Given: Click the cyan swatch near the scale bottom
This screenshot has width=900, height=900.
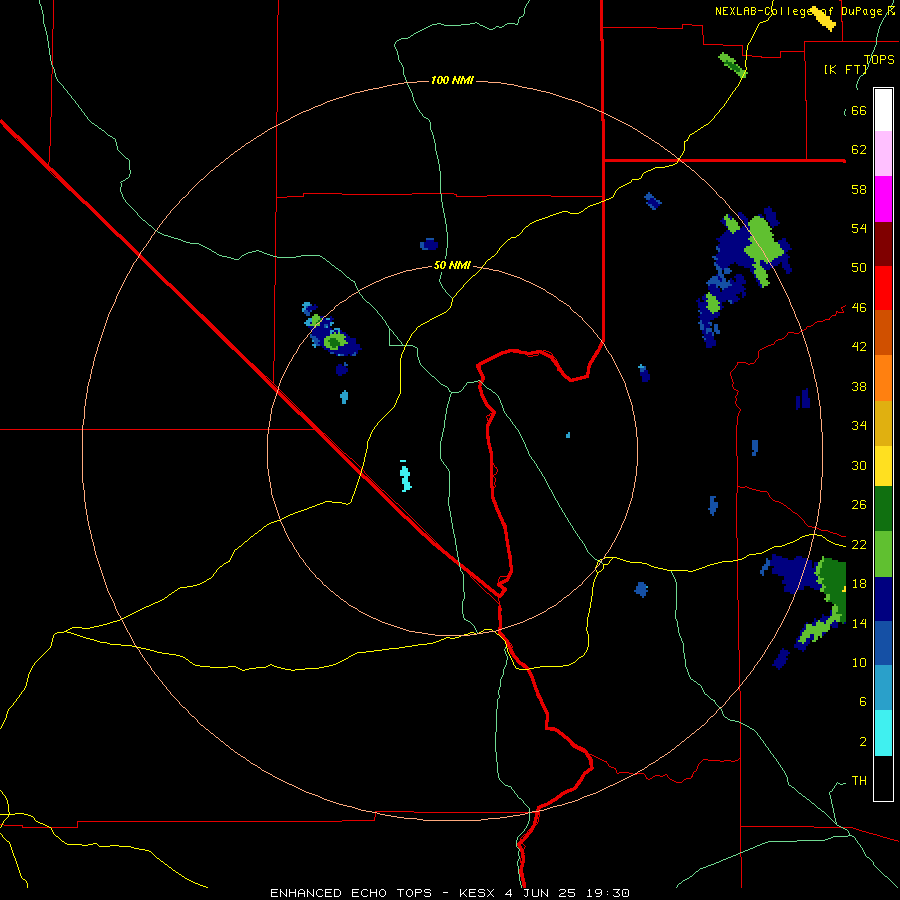Looking at the screenshot, I should tap(883, 733).
